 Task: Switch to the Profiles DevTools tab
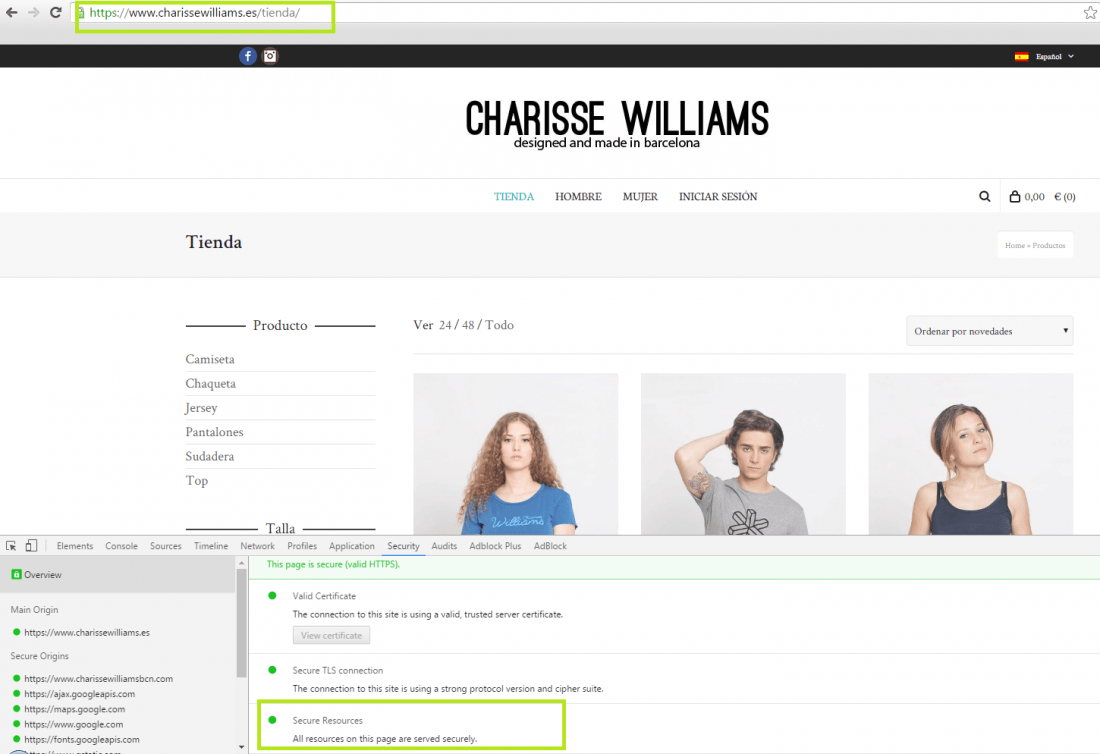(302, 546)
